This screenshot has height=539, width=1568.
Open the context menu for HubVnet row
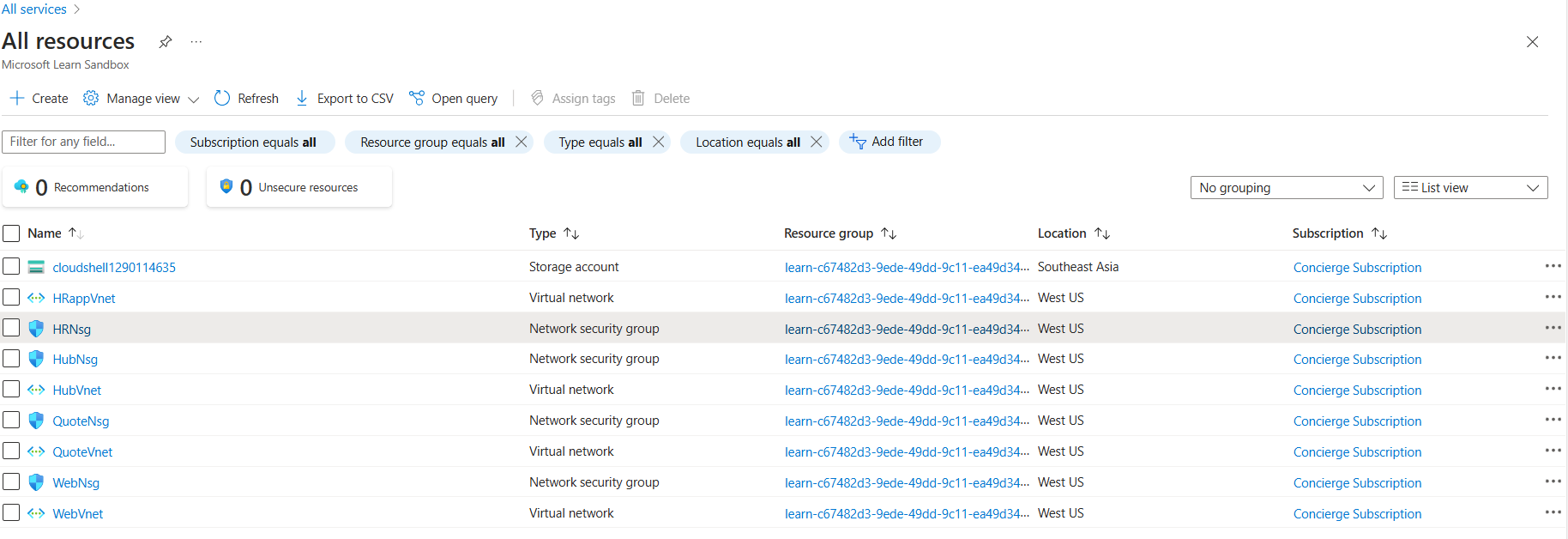1553,389
